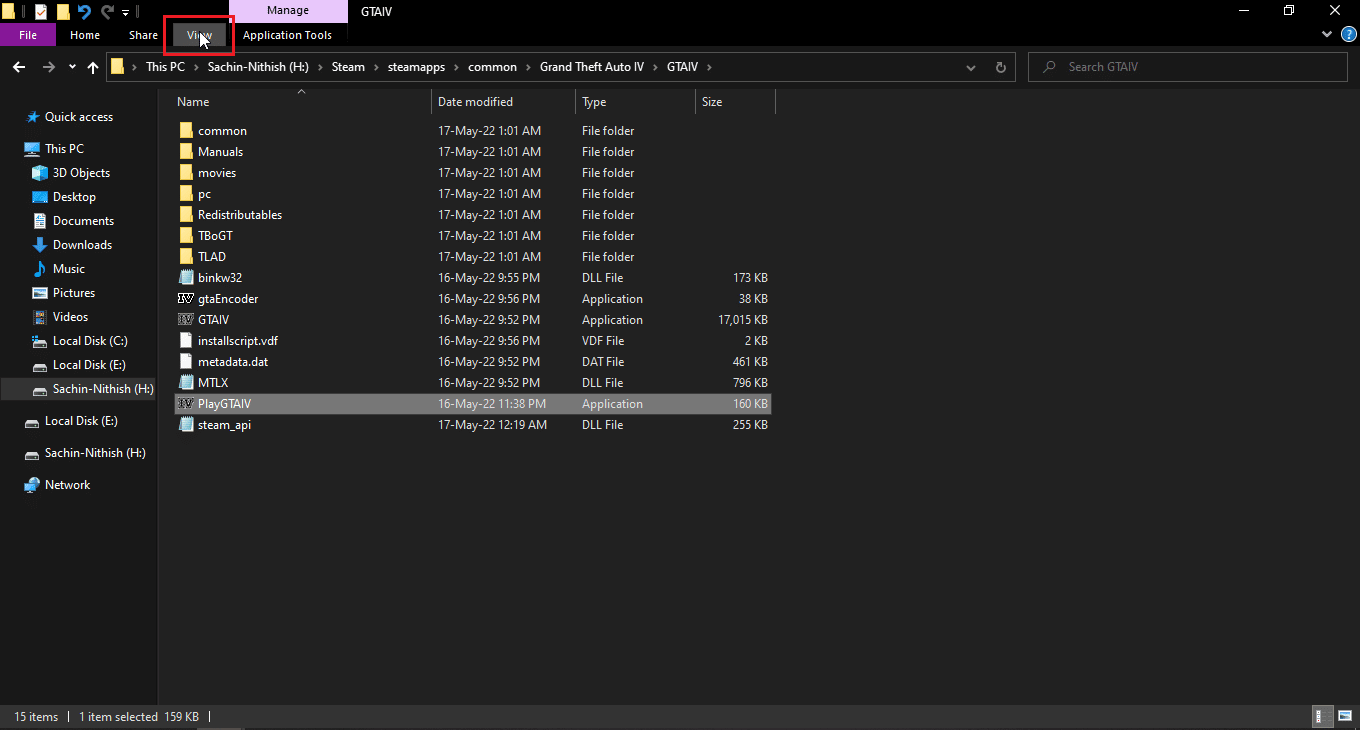1360x730 pixels.
Task: Open the View ribbon tab
Action: pyautogui.click(x=199, y=35)
